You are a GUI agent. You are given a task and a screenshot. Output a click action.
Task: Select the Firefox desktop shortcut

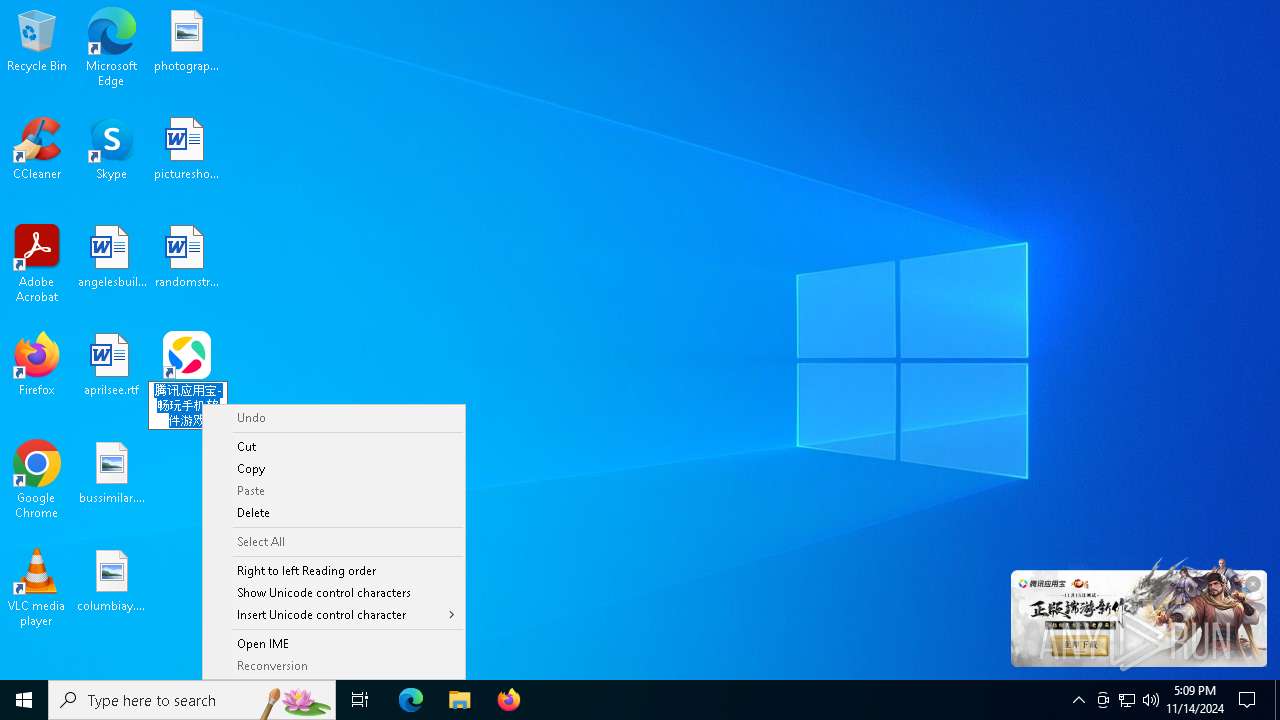(x=37, y=365)
